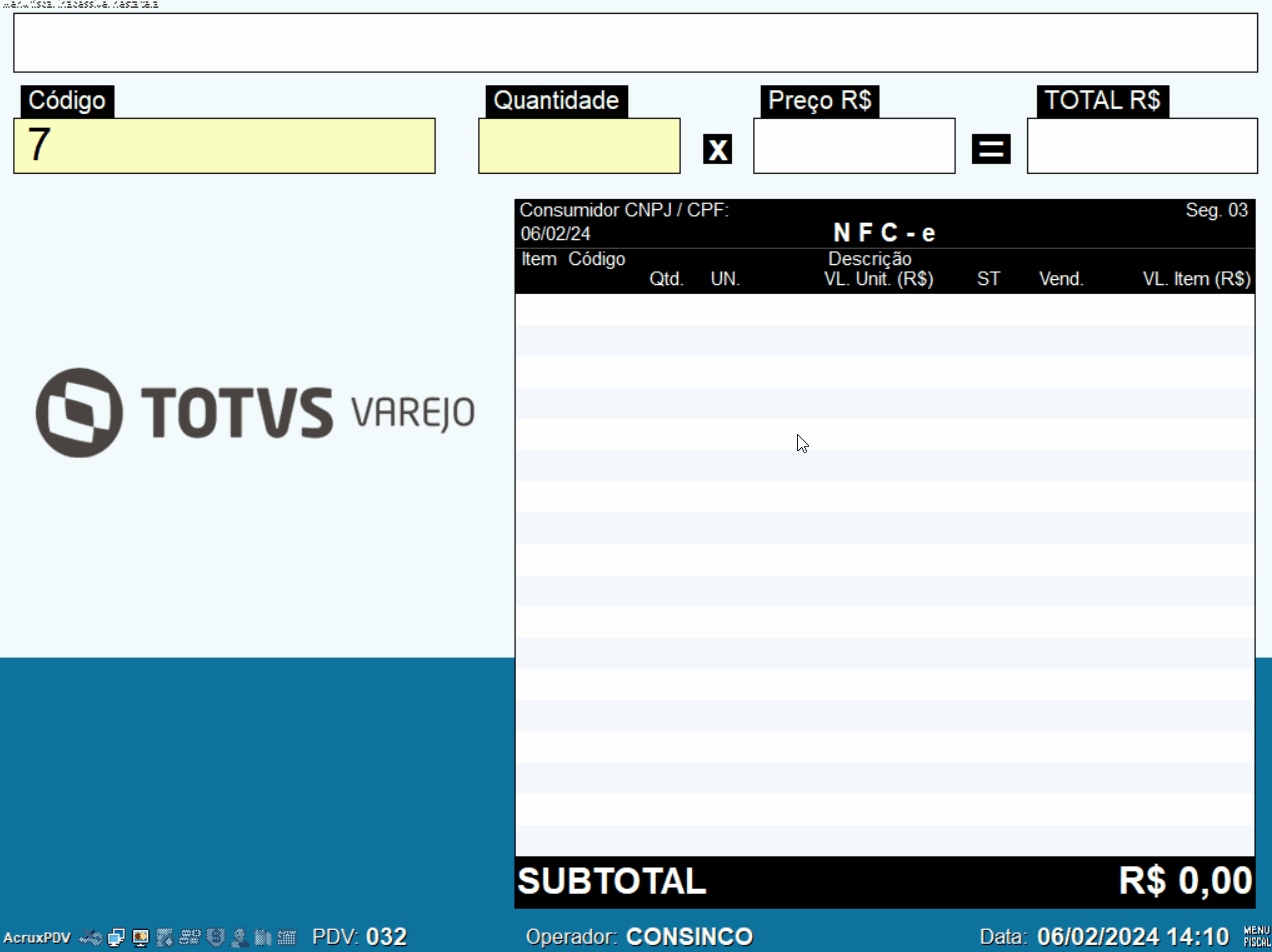This screenshot has width=1272, height=952.
Task: Click the Descrição column header
Action: click(870, 260)
